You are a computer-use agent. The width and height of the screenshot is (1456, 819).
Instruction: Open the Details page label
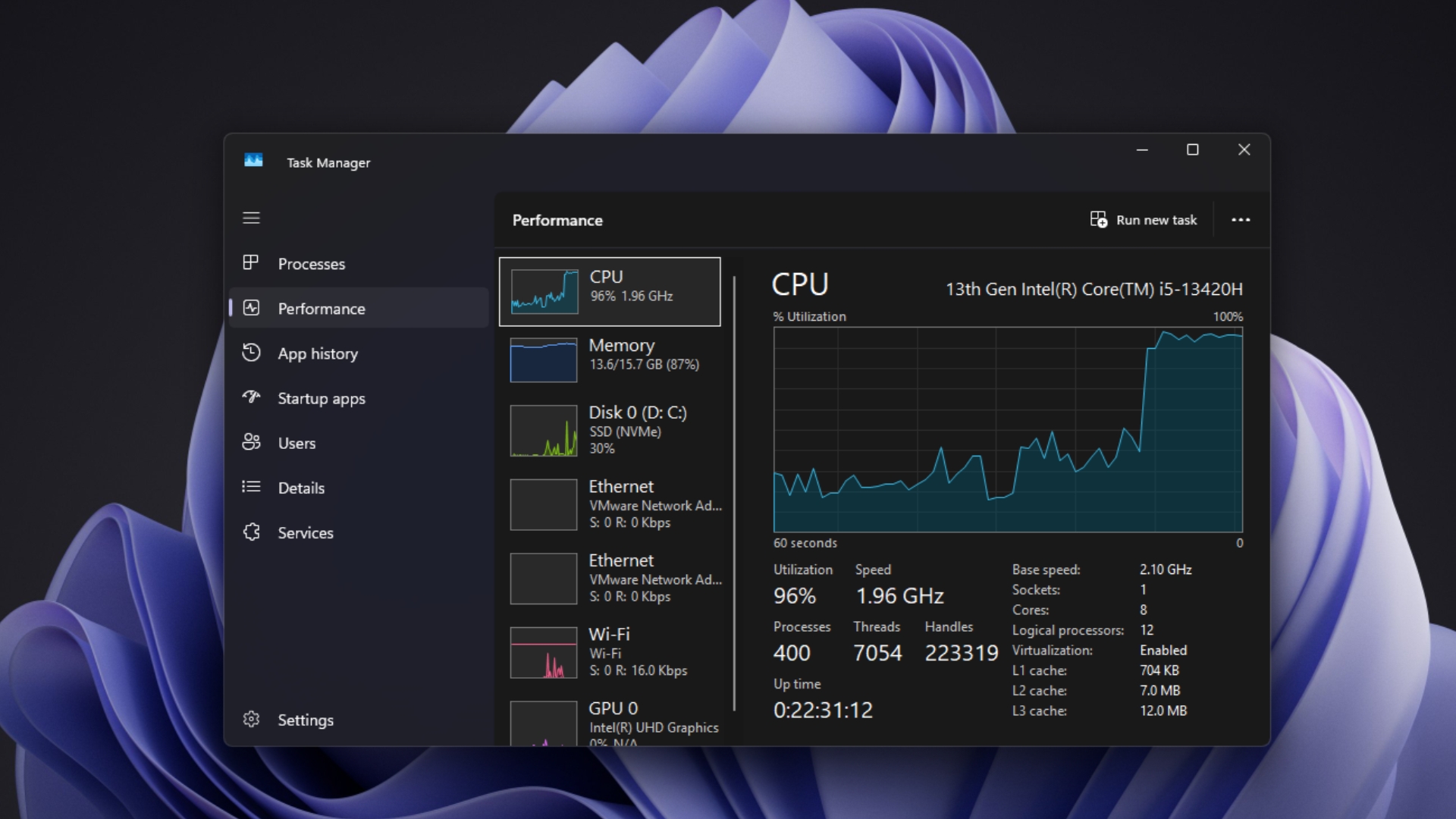tap(301, 488)
